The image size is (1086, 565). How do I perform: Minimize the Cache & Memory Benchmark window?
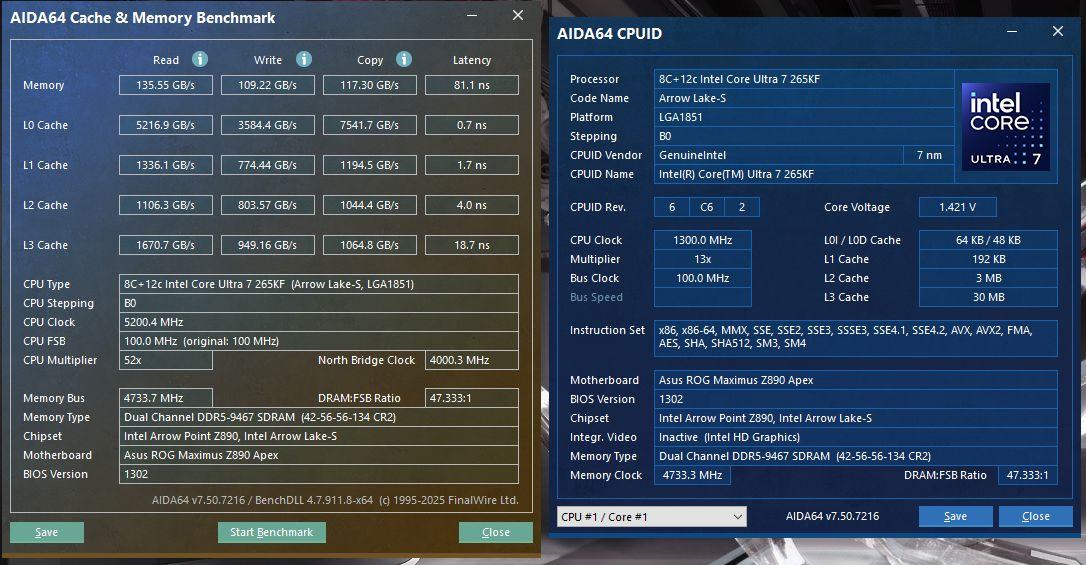point(472,15)
